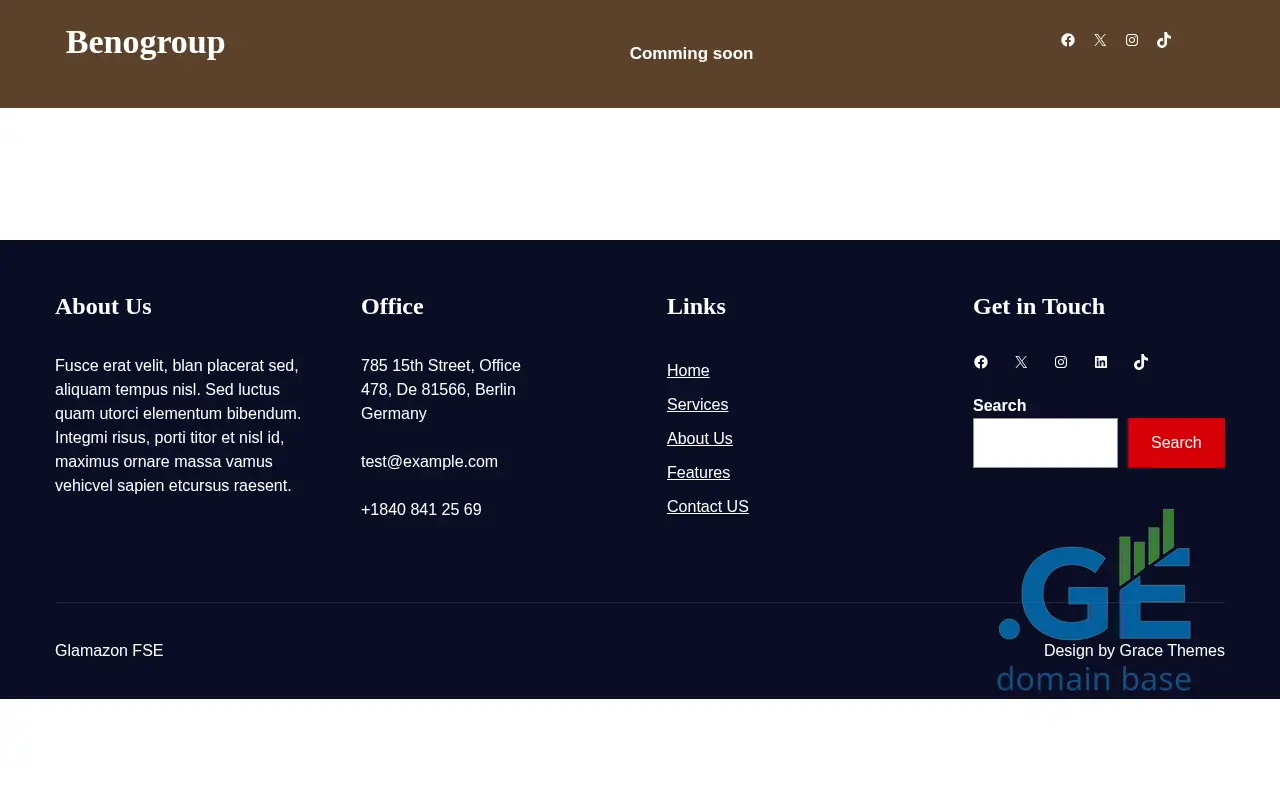Image resolution: width=1280 pixels, height=800 pixels.
Task: Select the Comming soon menu item
Action: 691,54
